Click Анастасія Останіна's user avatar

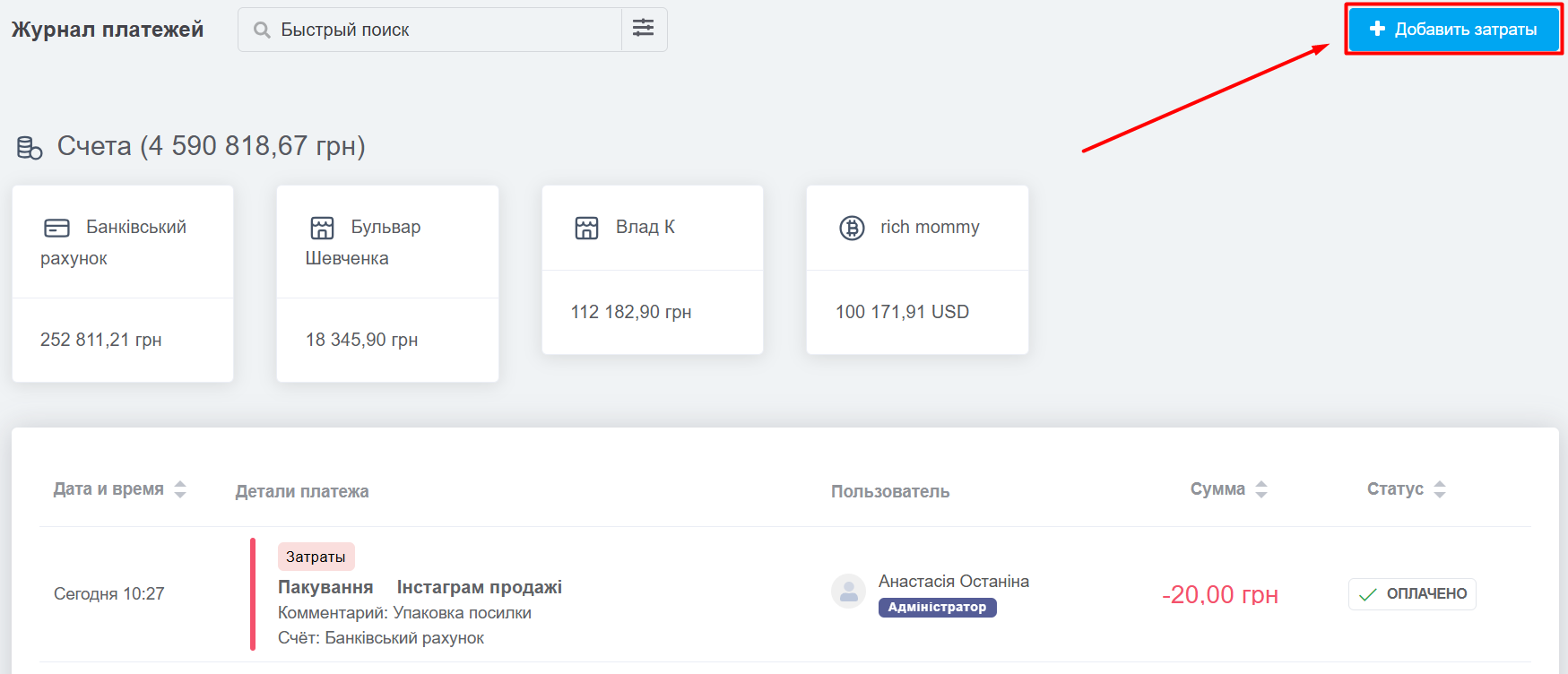[x=848, y=592]
